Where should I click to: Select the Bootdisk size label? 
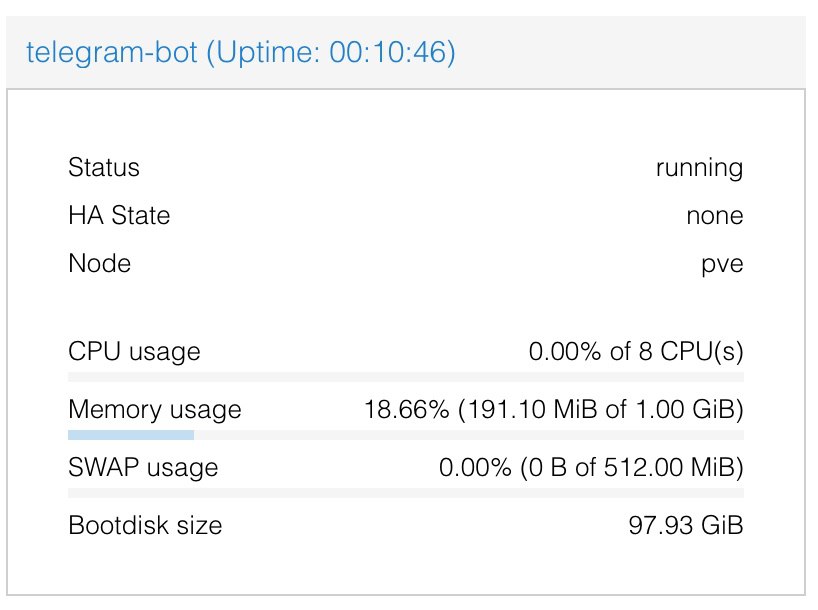146,525
